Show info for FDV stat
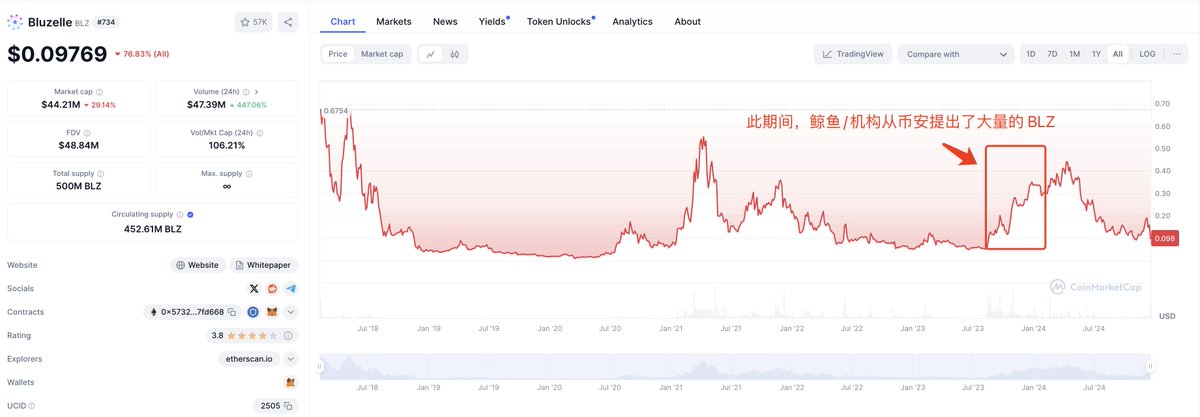The height and width of the screenshot is (417, 1200). pos(86,133)
